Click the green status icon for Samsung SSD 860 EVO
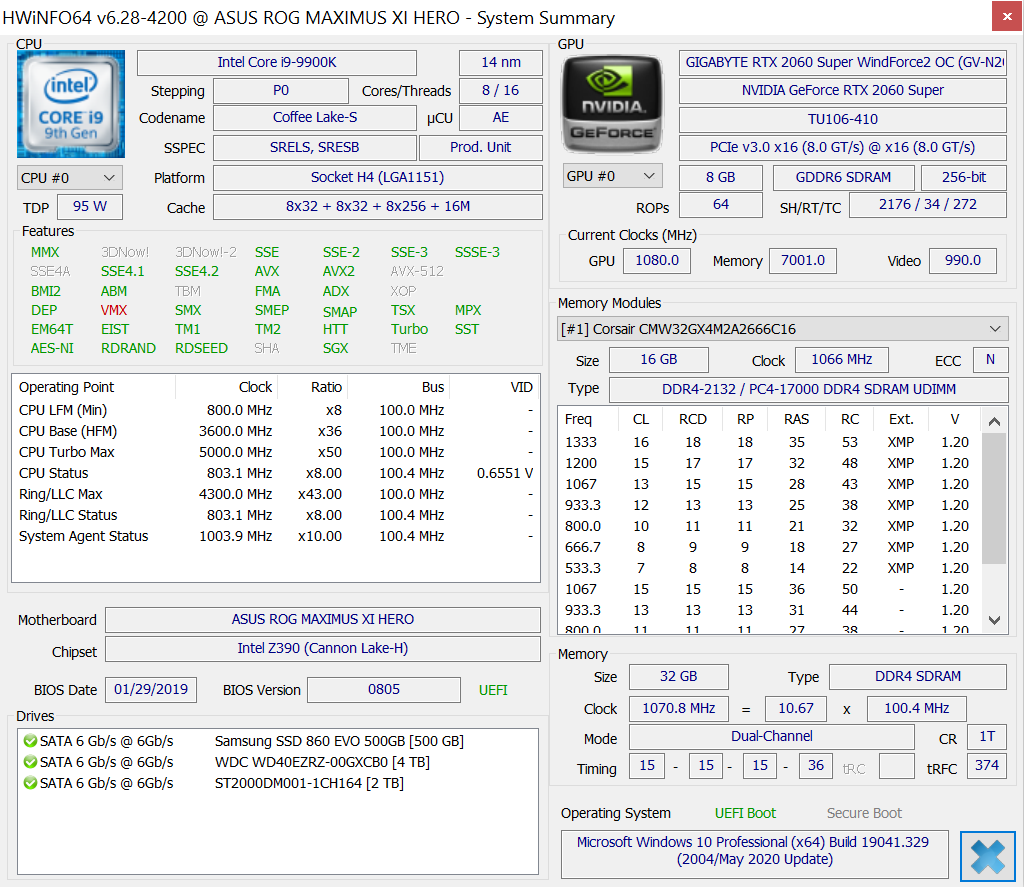The image size is (1024, 887). pos(30,741)
